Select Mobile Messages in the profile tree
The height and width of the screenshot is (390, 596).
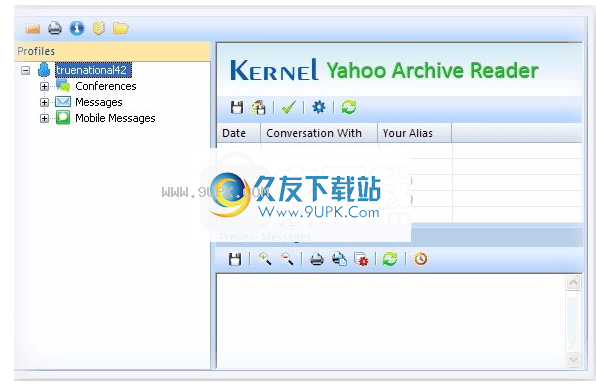[115, 118]
